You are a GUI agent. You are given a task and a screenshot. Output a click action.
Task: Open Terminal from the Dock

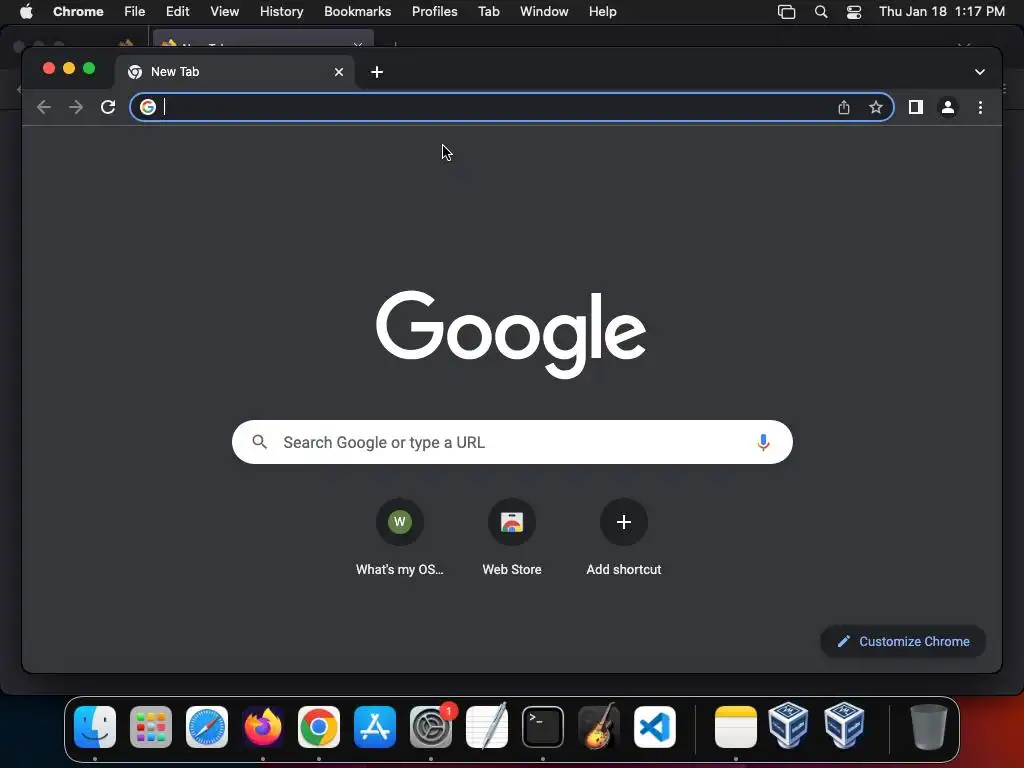tap(543, 727)
